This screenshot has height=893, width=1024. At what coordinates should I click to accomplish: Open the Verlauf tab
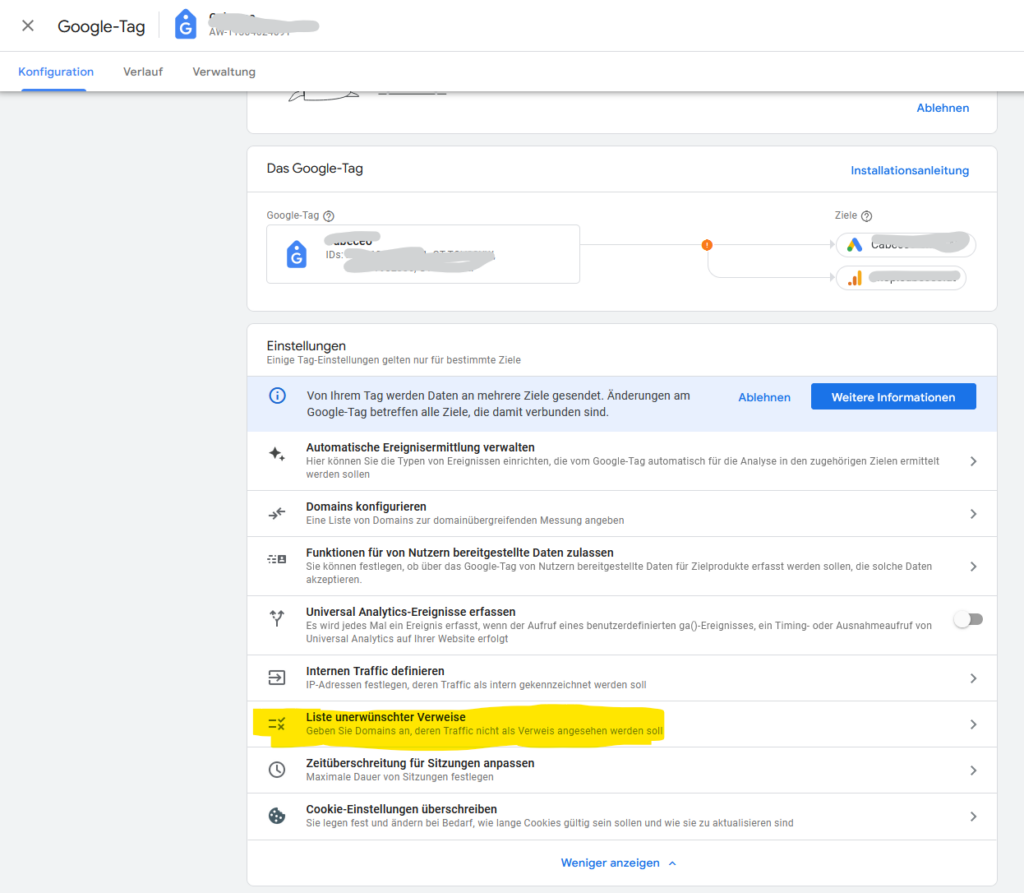pyautogui.click(x=142, y=72)
